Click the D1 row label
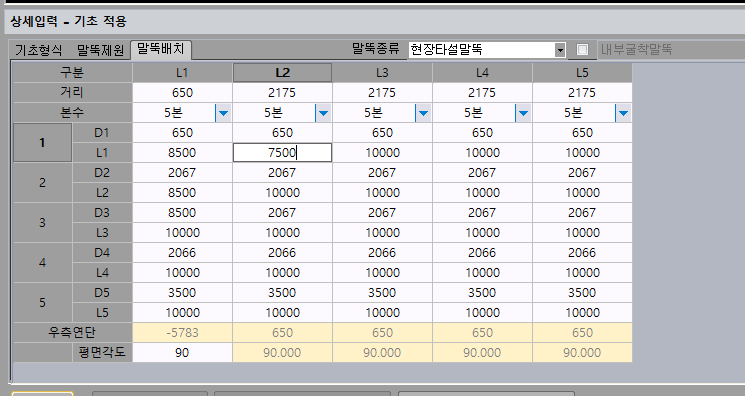This screenshot has width=745, height=396. (102, 133)
